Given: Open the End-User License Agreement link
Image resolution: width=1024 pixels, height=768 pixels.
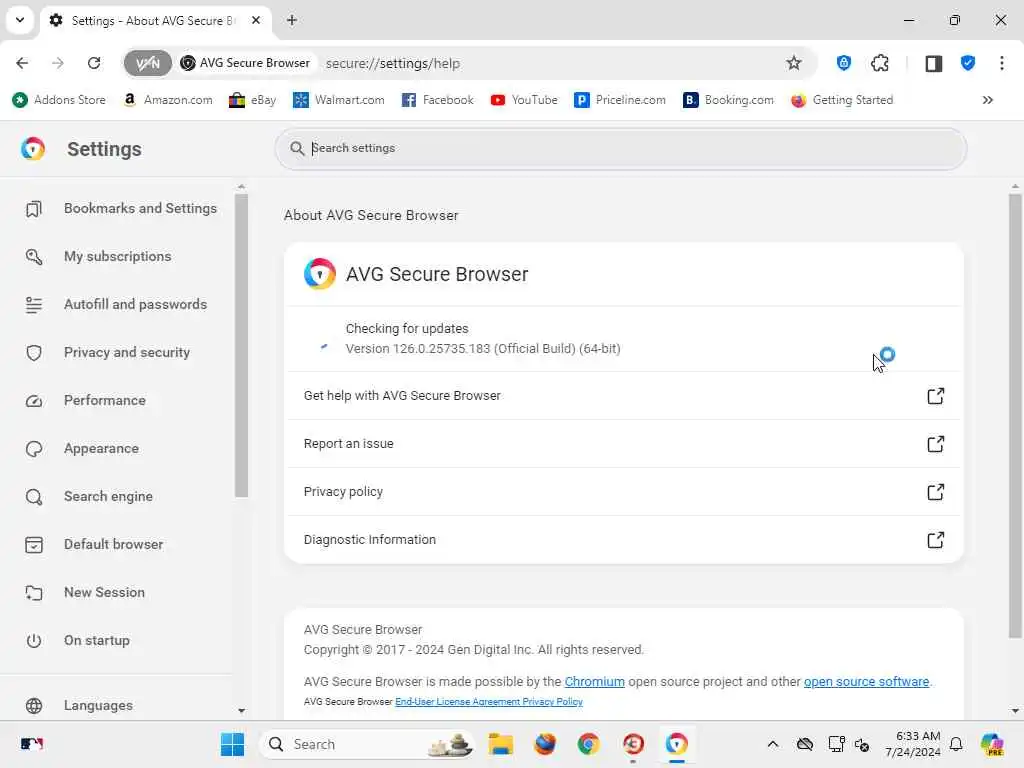Looking at the screenshot, I should pyautogui.click(x=458, y=702).
